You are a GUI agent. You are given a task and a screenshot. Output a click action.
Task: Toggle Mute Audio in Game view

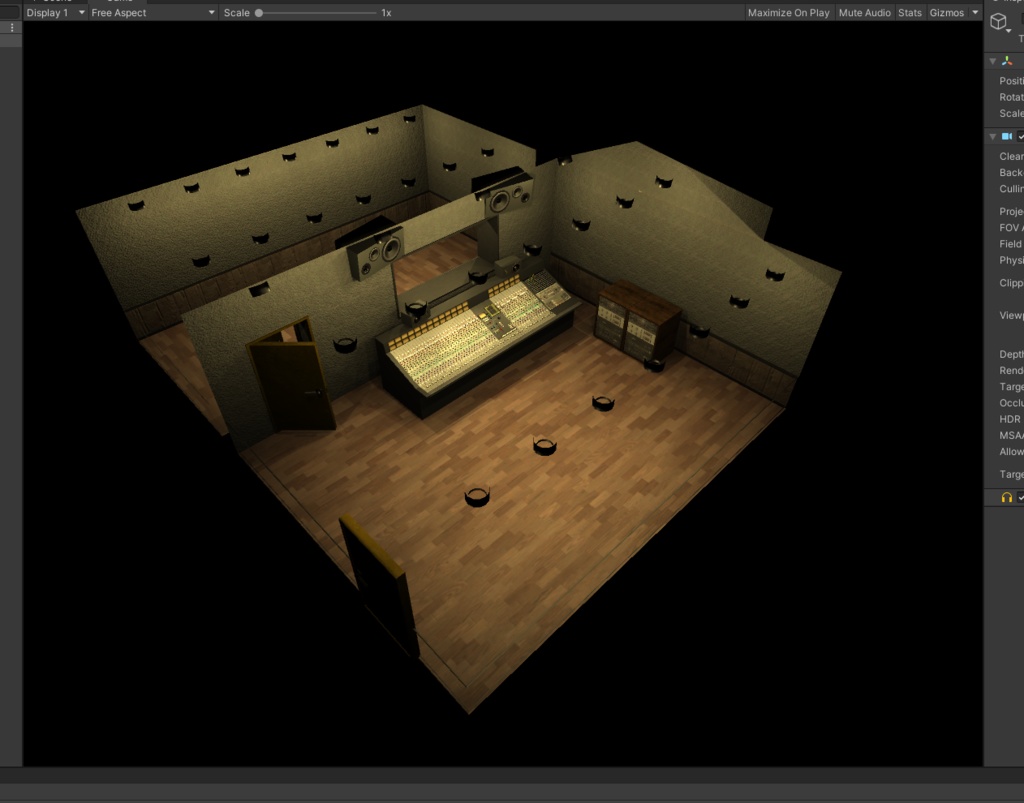pyautogui.click(x=864, y=12)
